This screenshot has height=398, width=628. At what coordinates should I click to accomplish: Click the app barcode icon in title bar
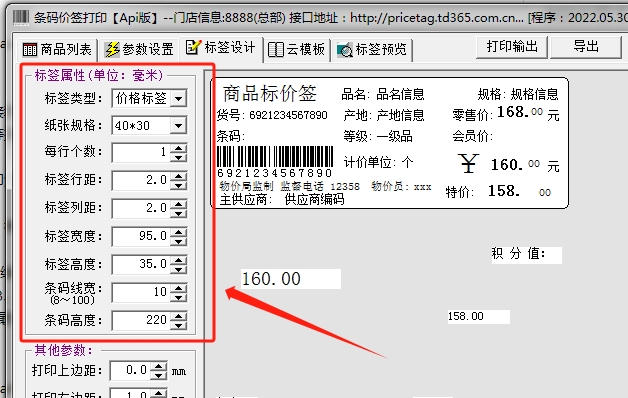click(21, 18)
